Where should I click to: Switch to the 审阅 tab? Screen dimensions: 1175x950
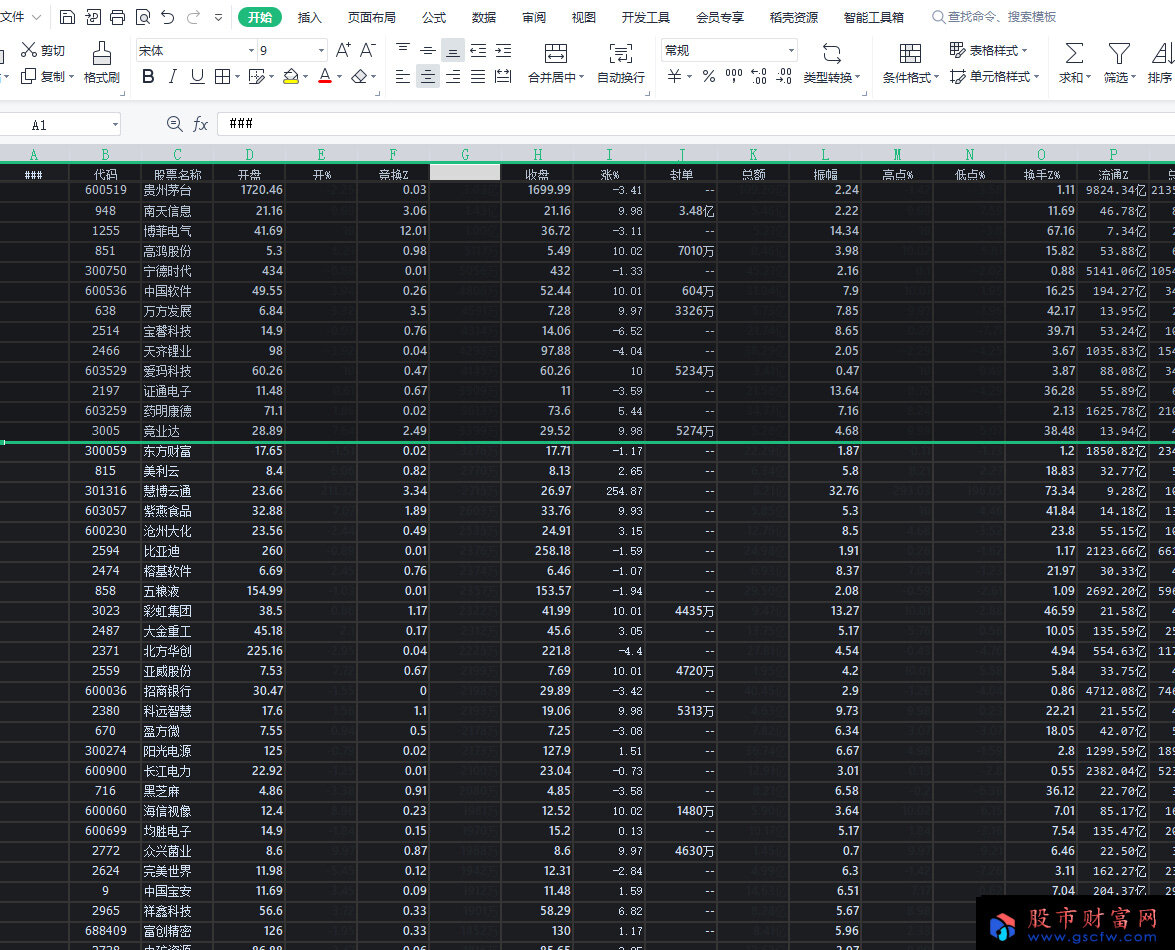tap(534, 16)
